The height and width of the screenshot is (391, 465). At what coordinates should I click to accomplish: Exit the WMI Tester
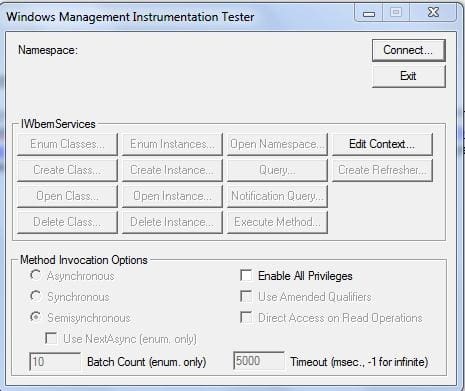tap(409, 76)
